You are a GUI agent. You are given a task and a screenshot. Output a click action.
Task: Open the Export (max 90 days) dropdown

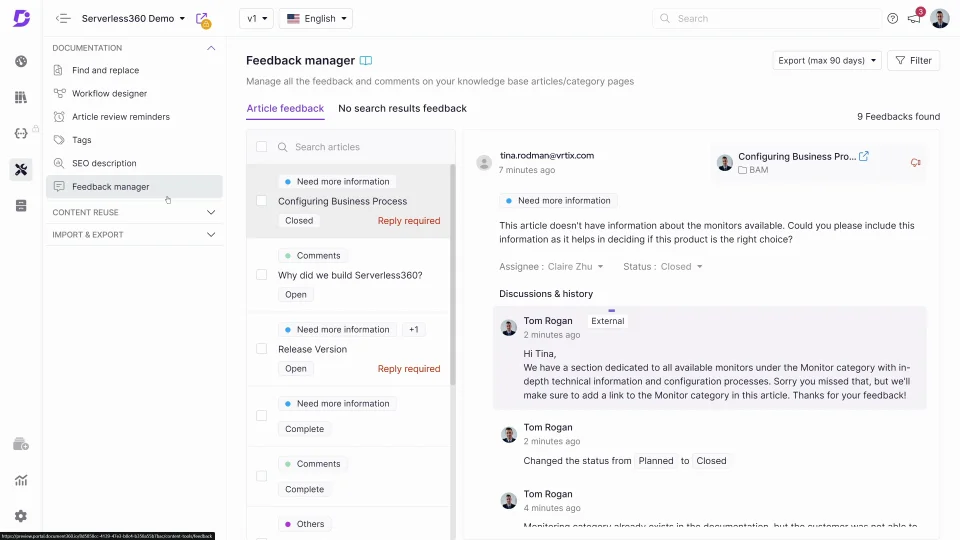point(827,60)
